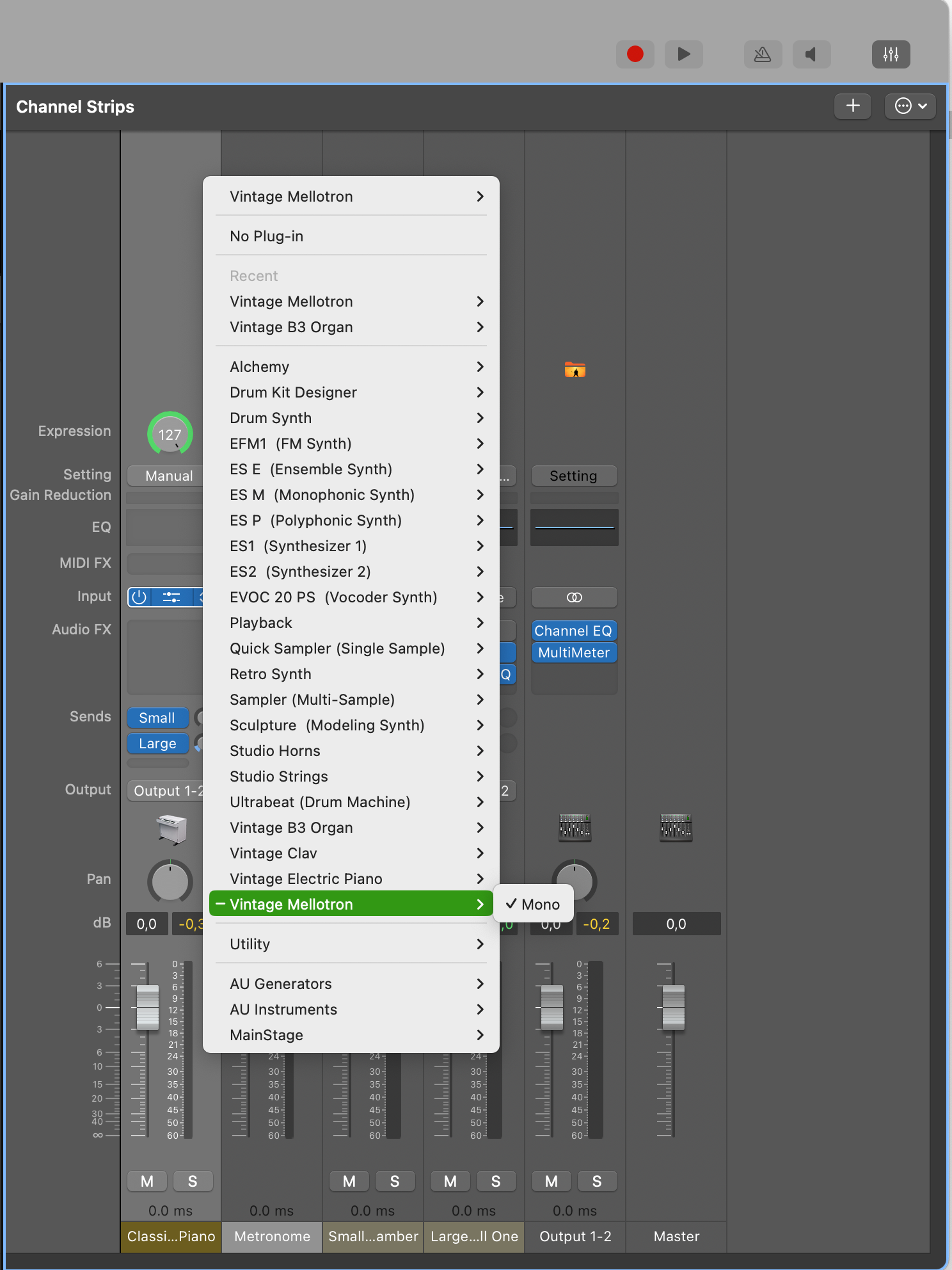Solo the Small Chamber channel strip
952x1270 pixels.
[395, 1181]
